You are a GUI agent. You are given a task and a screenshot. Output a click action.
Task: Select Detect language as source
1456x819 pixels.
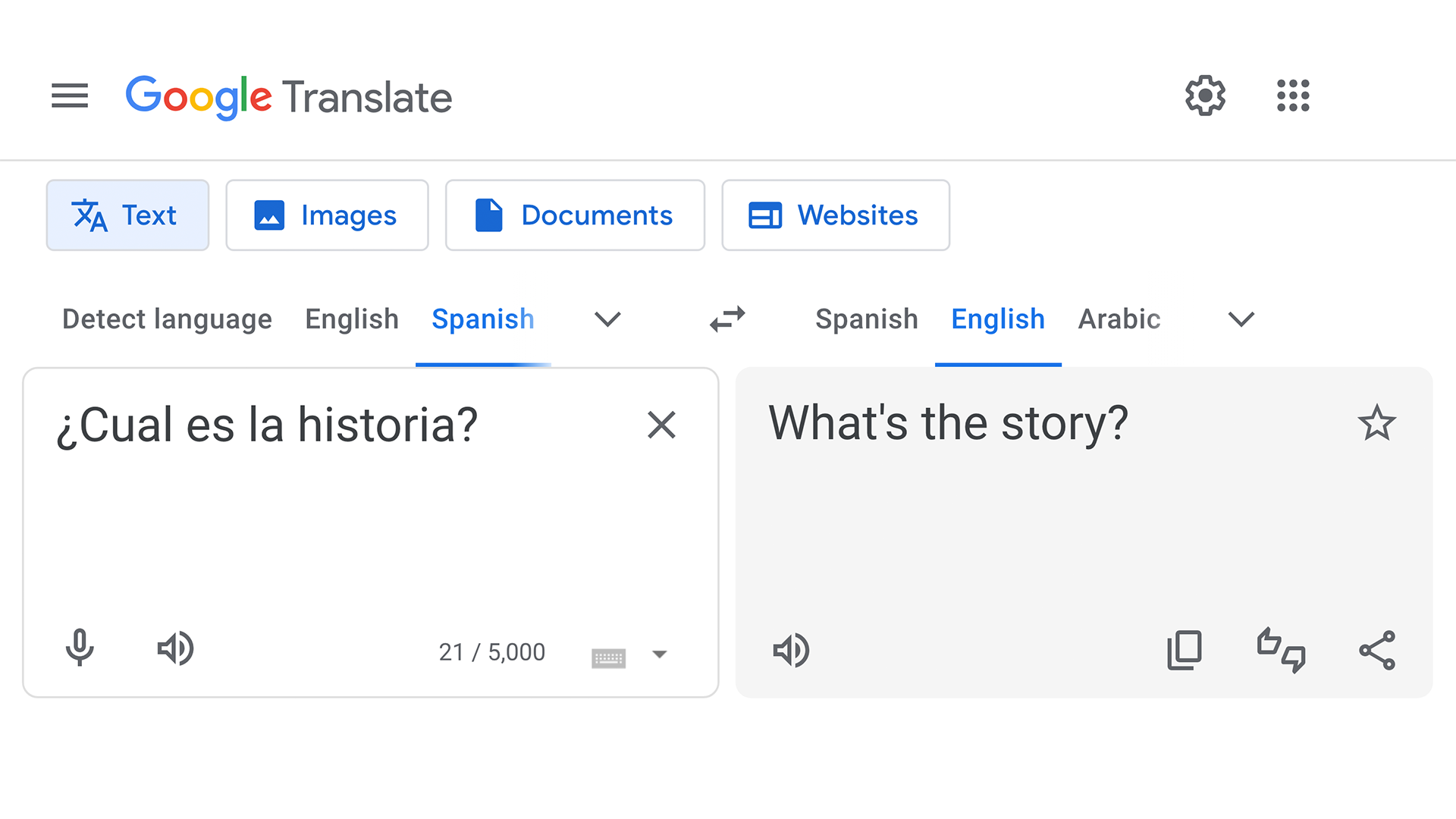coord(167,319)
